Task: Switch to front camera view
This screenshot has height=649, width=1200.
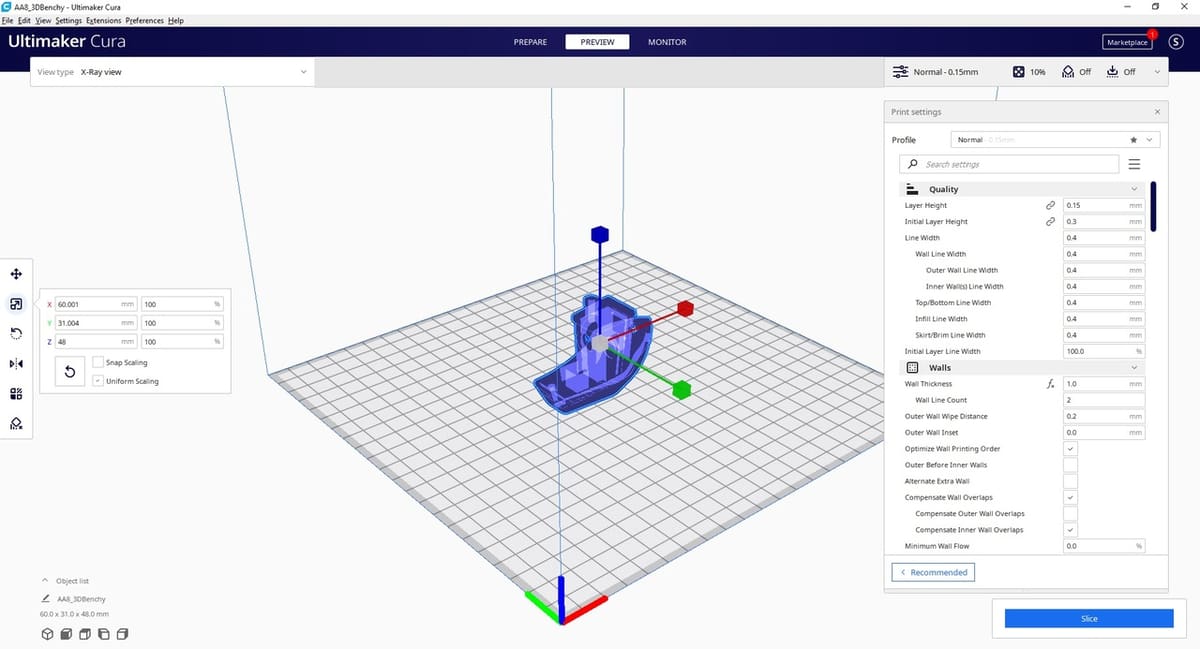Action: coord(66,634)
